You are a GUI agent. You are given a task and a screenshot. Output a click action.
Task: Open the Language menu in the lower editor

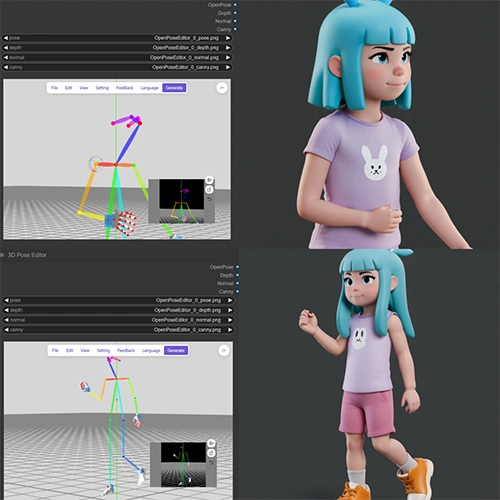pos(151,350)
